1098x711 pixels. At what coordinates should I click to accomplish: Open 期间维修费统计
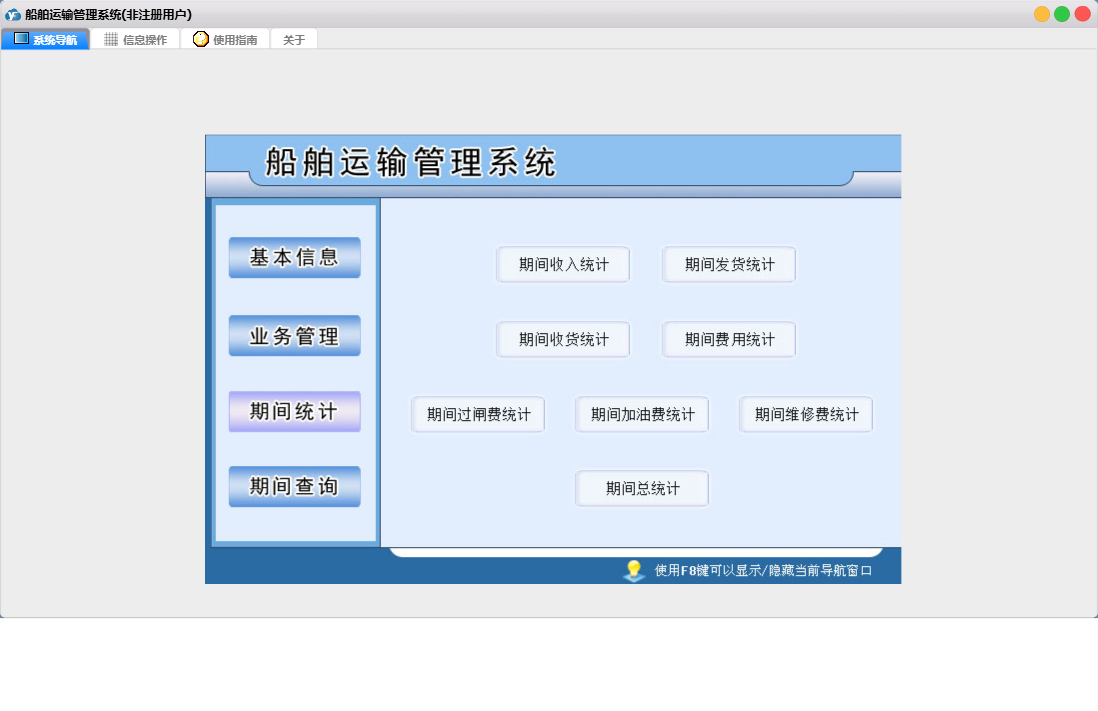pyautogui.click(x=806, y=414)
